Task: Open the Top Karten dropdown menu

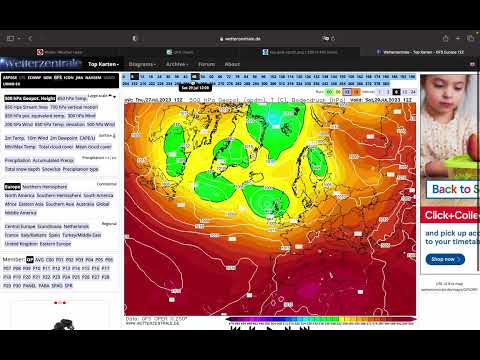Action: point(103,64)
